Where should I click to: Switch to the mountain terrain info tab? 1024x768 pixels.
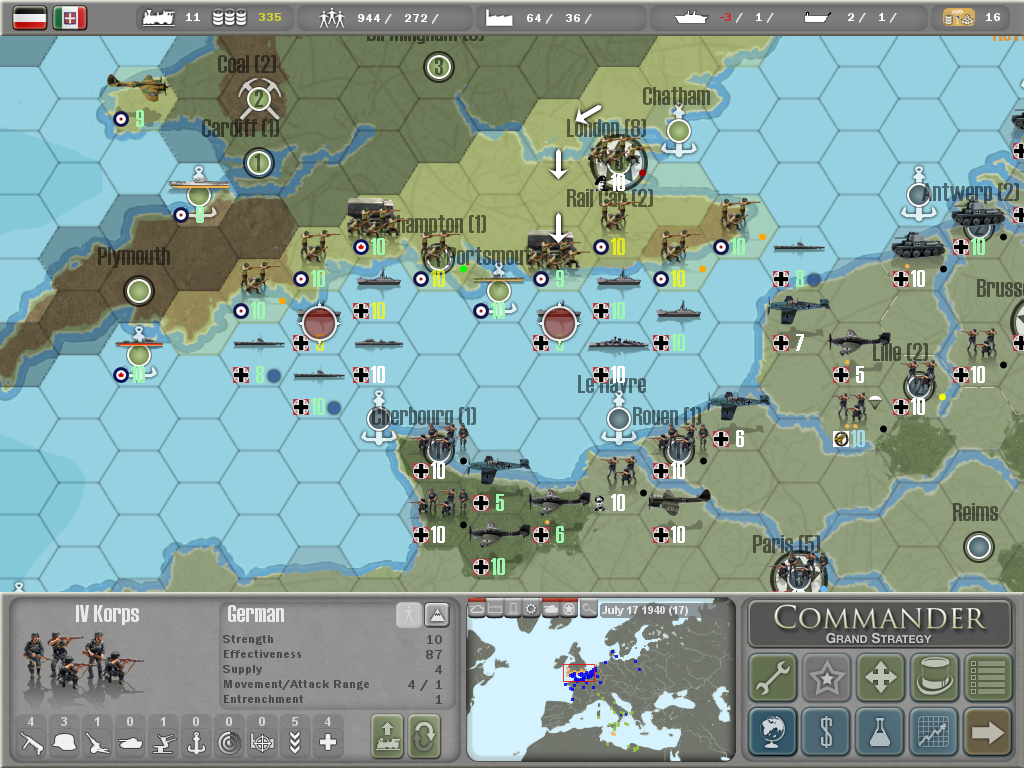(436, 614)
